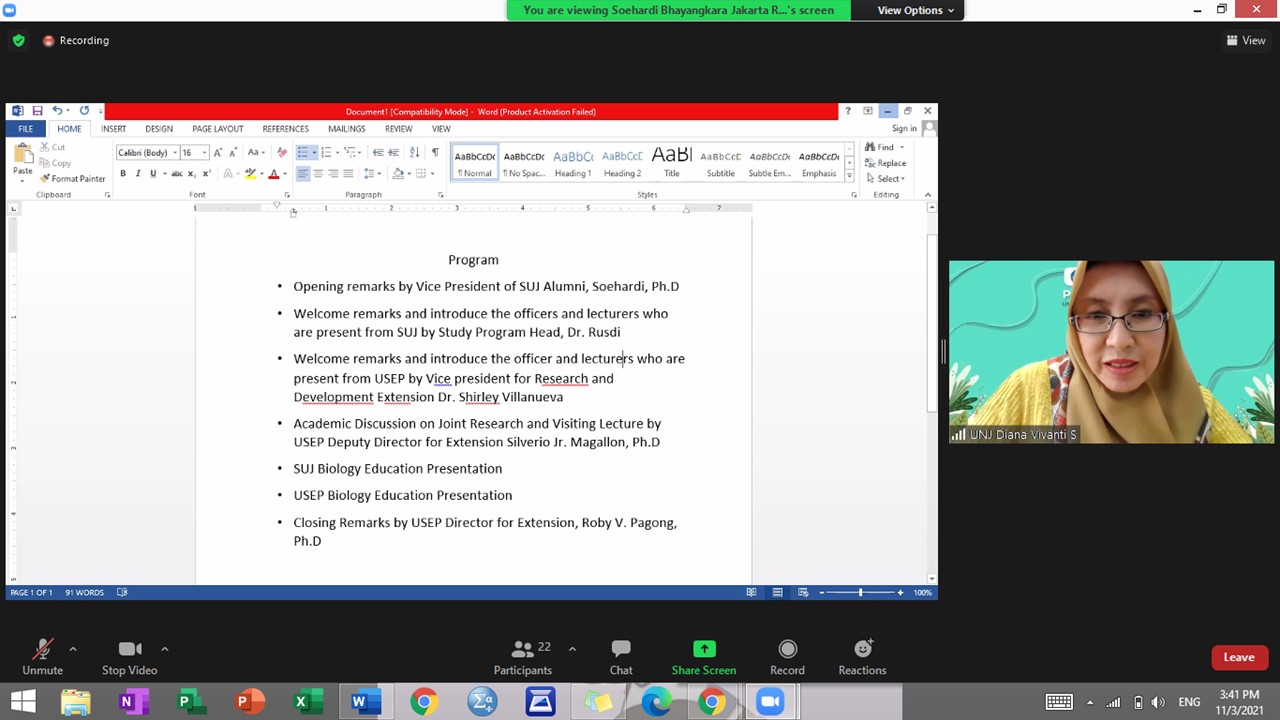Image resolution: width=1280 pixels, height=720 pixels.
Task: Expand video options arrow next to Stop Video
Action: [x=164, y=649]
